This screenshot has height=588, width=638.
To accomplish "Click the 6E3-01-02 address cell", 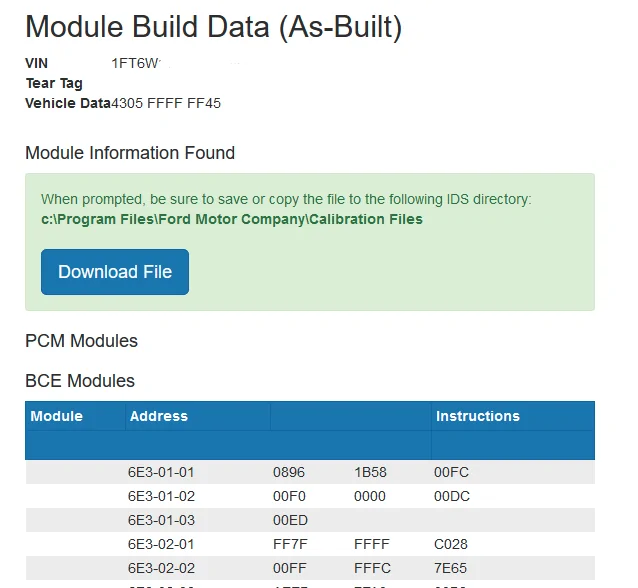I will tap(161, 496).
